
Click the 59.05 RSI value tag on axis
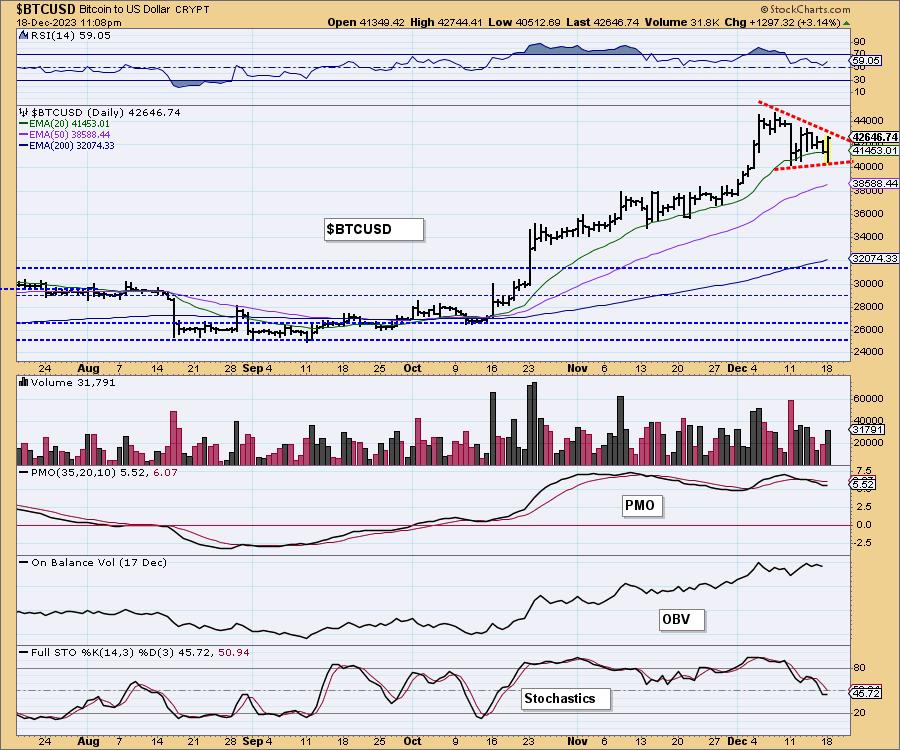pos(866,60)
